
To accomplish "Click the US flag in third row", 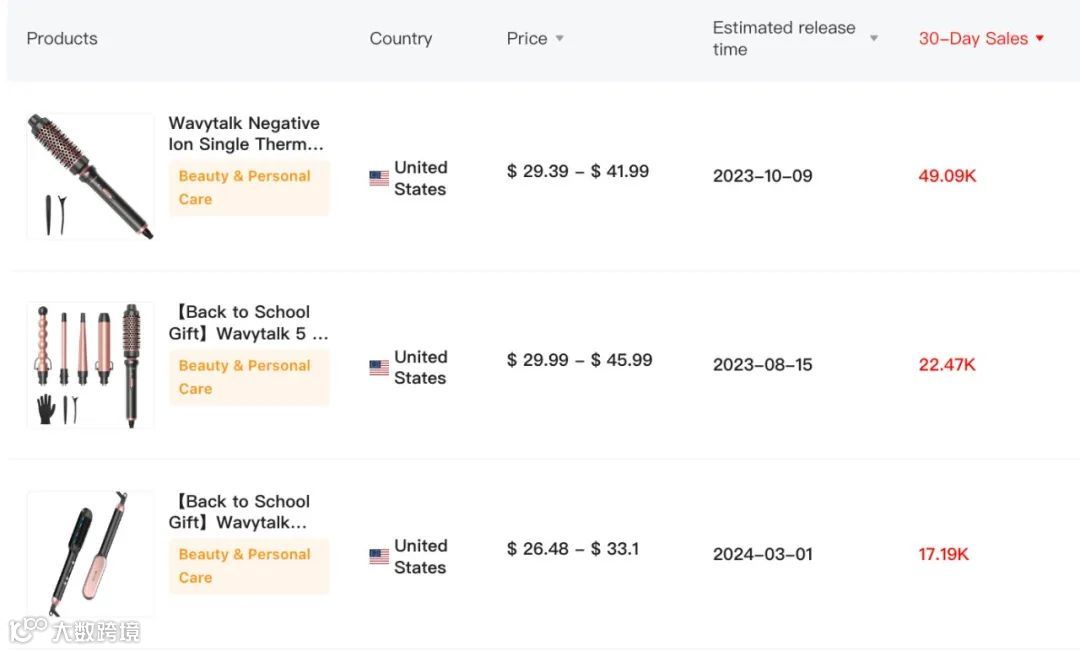I will [379, 557].
